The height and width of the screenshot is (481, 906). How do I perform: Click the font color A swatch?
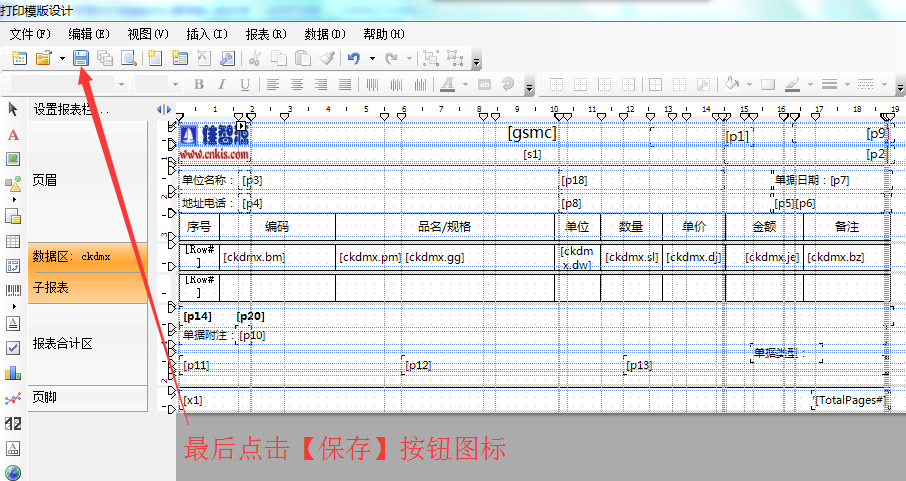click(x=447, y=84)
